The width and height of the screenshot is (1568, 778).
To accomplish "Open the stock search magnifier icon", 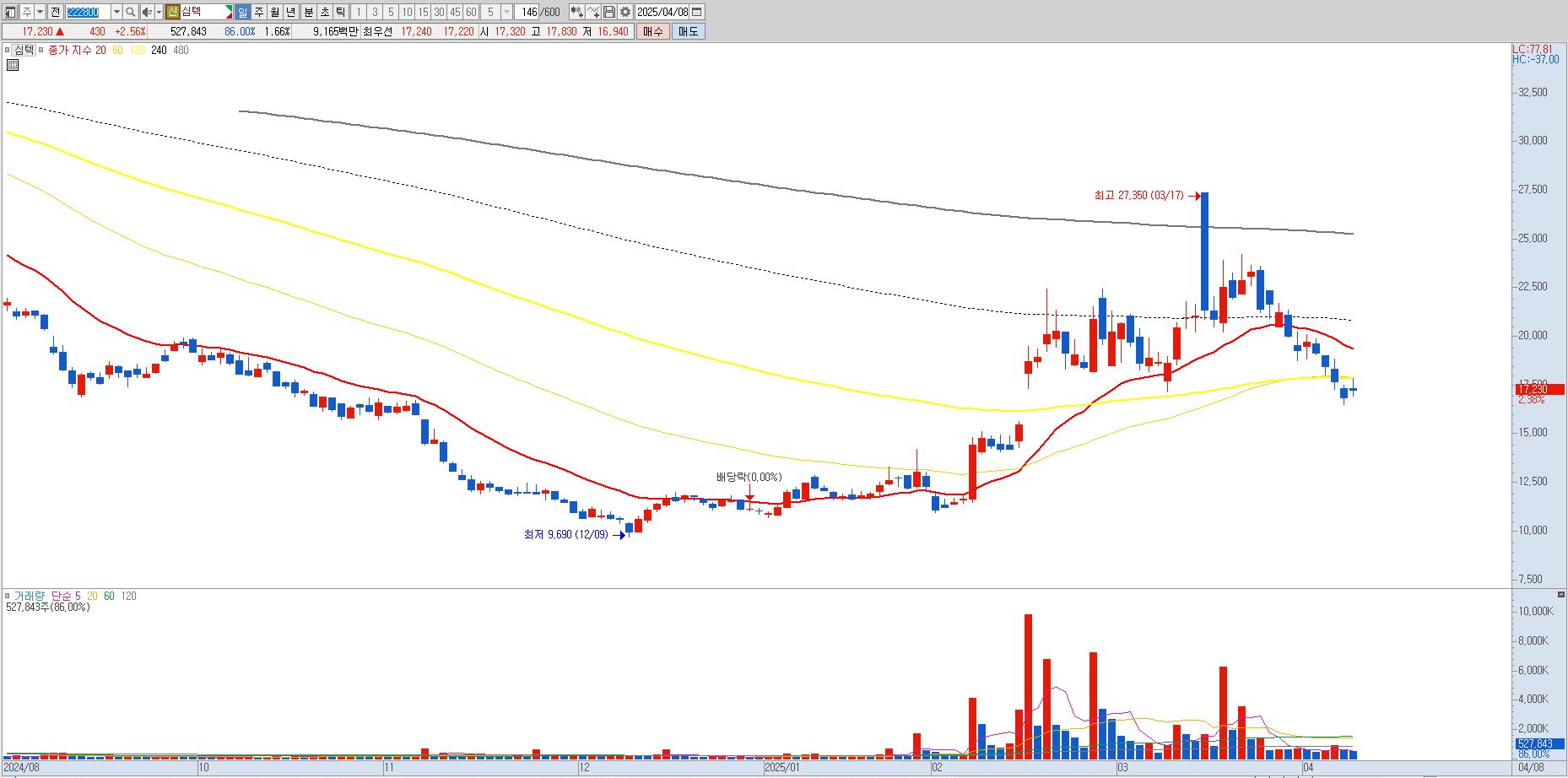I will pos(131,12).
